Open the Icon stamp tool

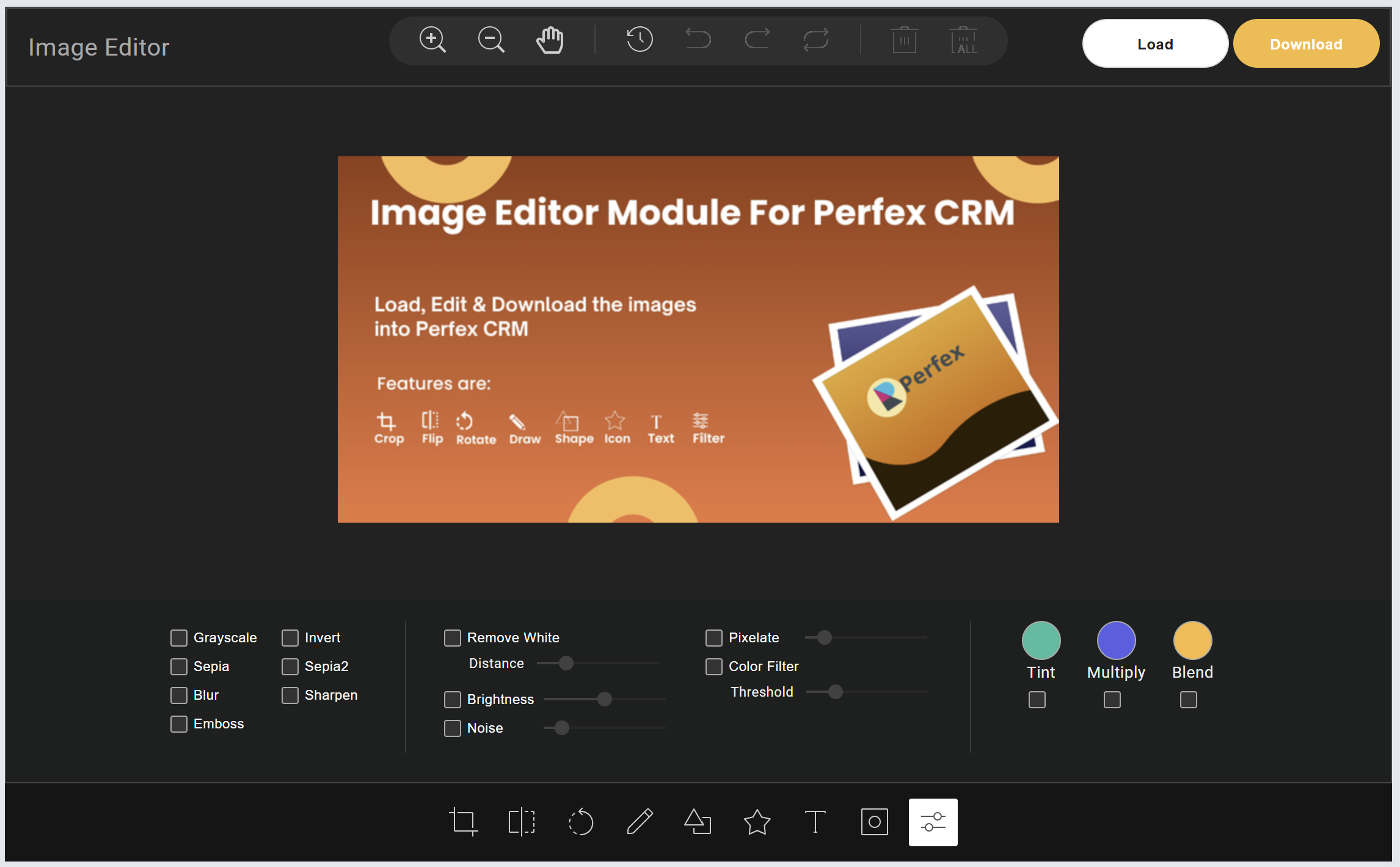point(757,822)
